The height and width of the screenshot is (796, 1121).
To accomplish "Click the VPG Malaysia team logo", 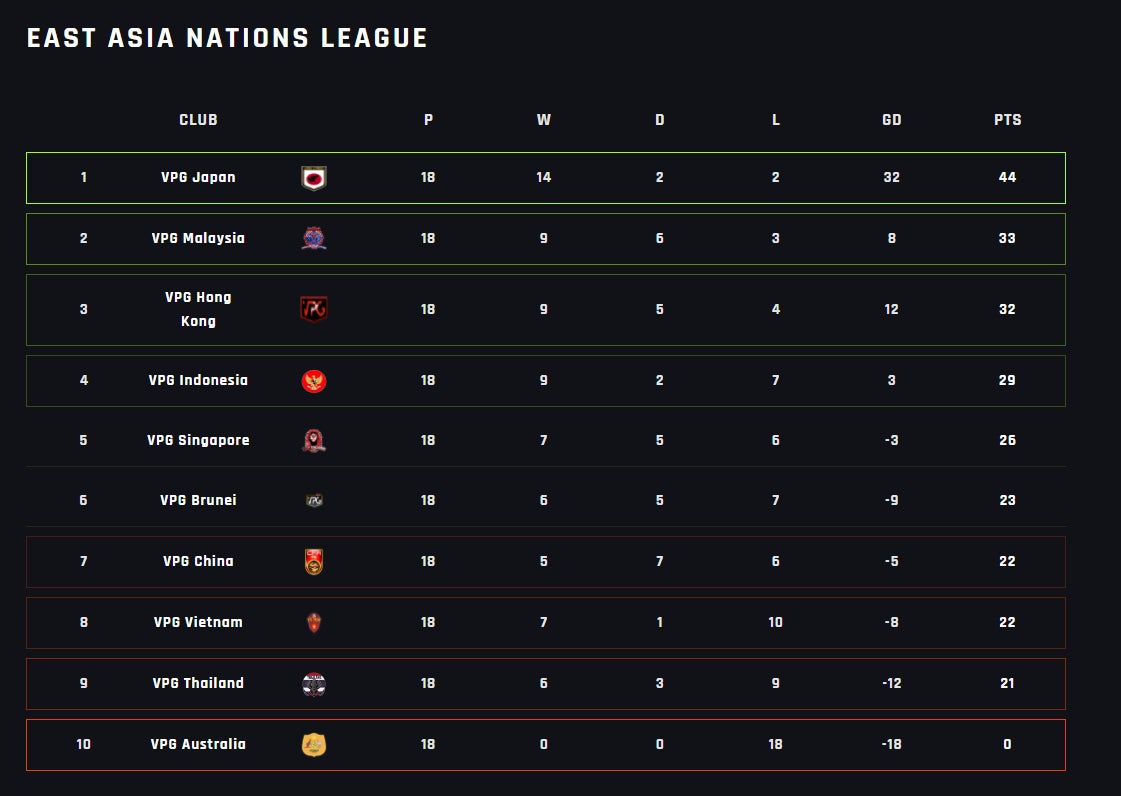I will click(314, 239).
